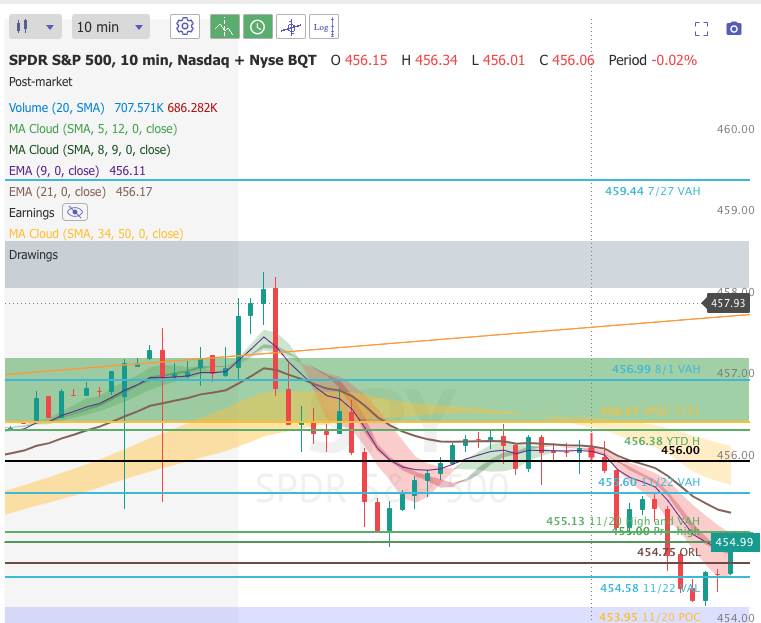The image size is (761, 623).
Task: Click the 454.99 current price tag
Action: point(734,542)
